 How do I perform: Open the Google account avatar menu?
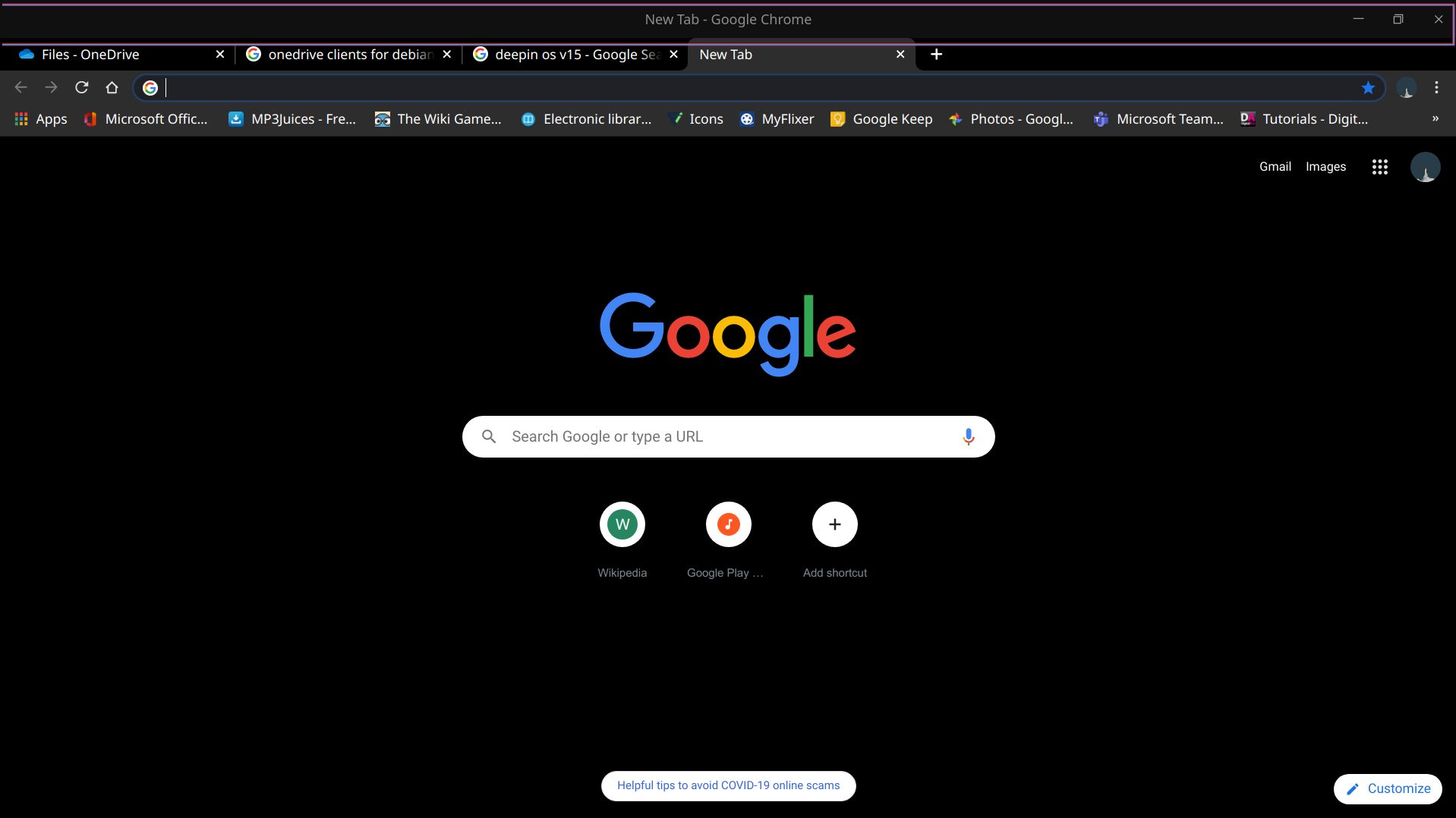point(1425,167)
